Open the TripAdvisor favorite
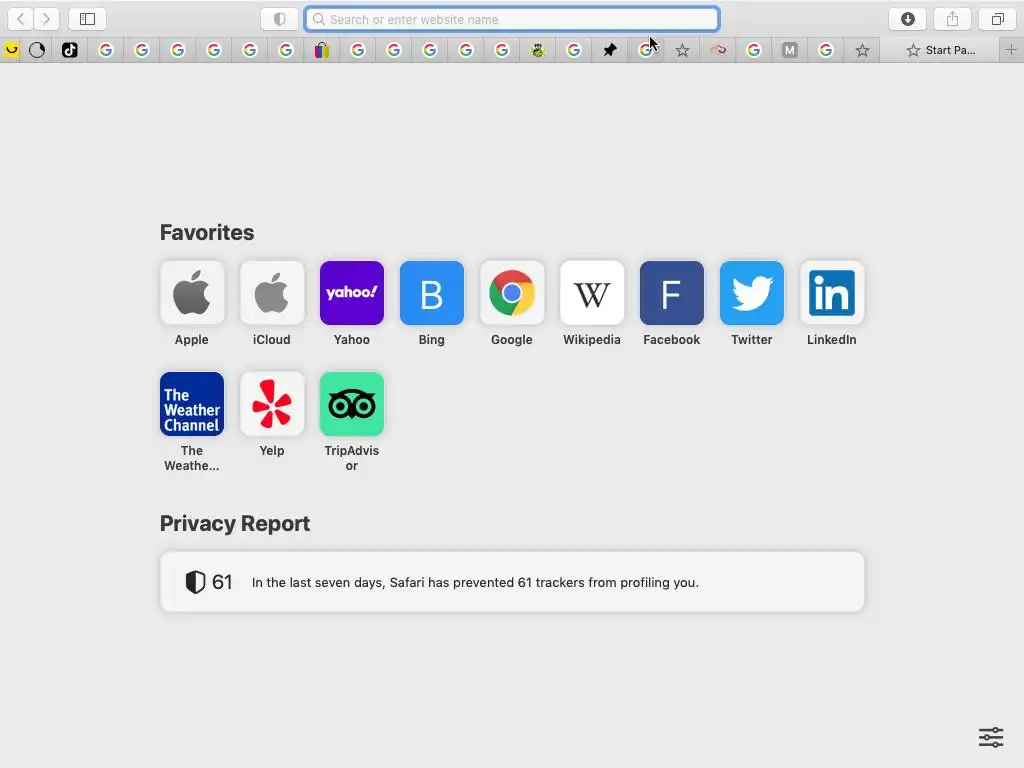The width and height of the screenshot is (1024, 768). pos(352,421)
